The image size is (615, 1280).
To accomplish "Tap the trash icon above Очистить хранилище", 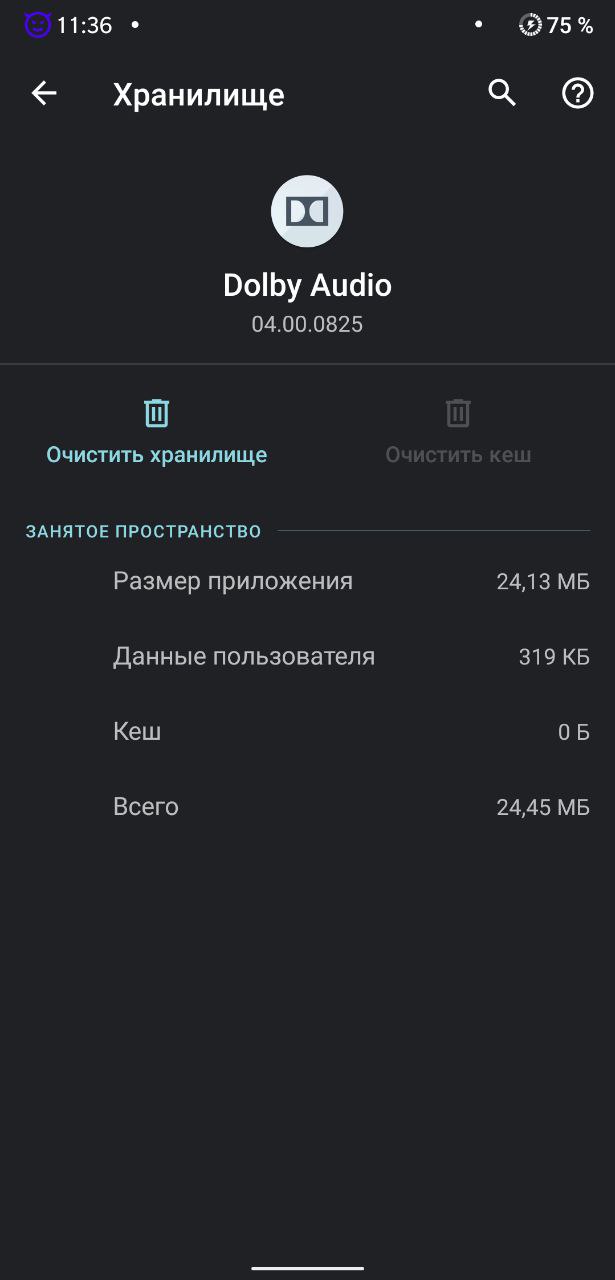I will coord(157,413).
